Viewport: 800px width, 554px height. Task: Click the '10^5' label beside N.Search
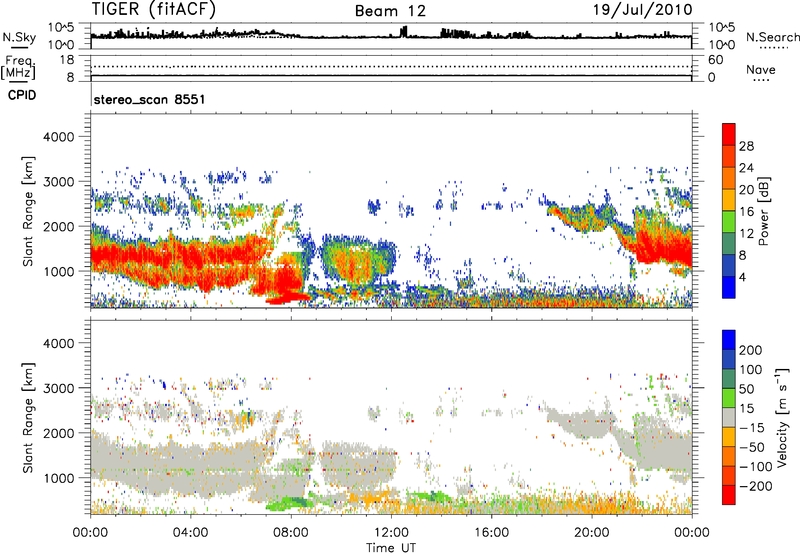click(x=722, y=27)
